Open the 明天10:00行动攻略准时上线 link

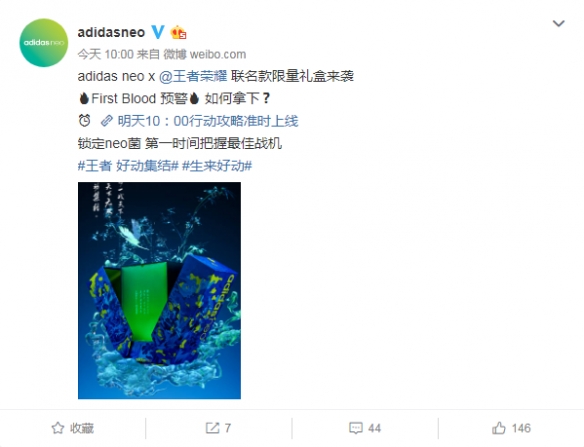pos(208,121)
